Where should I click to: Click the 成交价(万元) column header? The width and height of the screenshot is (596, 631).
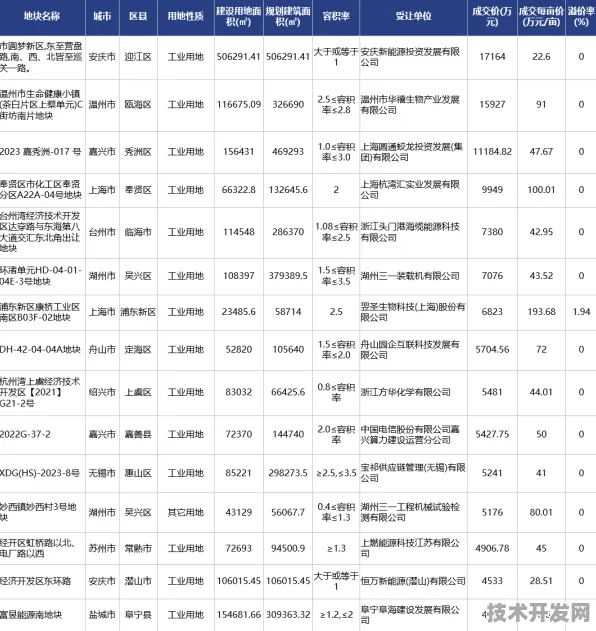[492, 16]
